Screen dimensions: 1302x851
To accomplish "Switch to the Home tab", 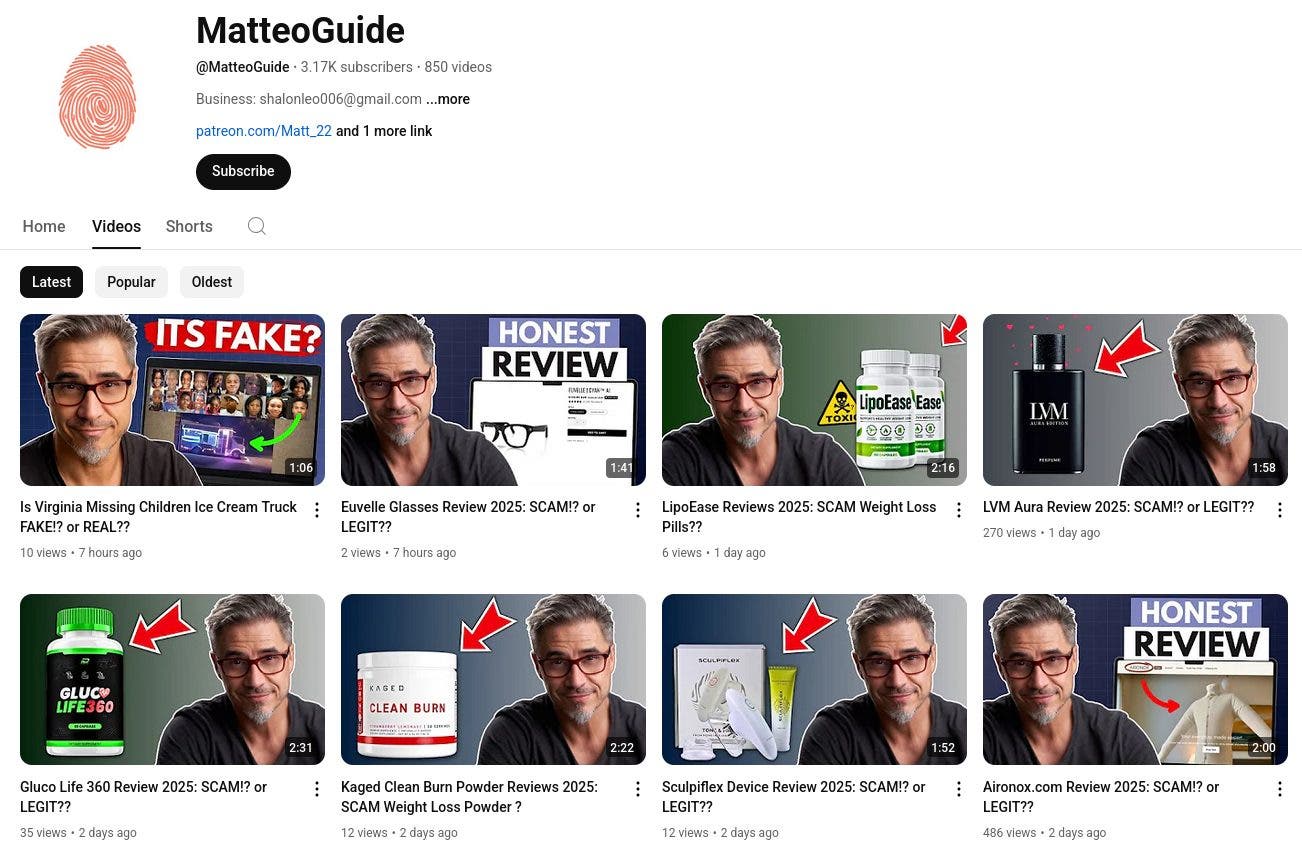I will 44,226.
